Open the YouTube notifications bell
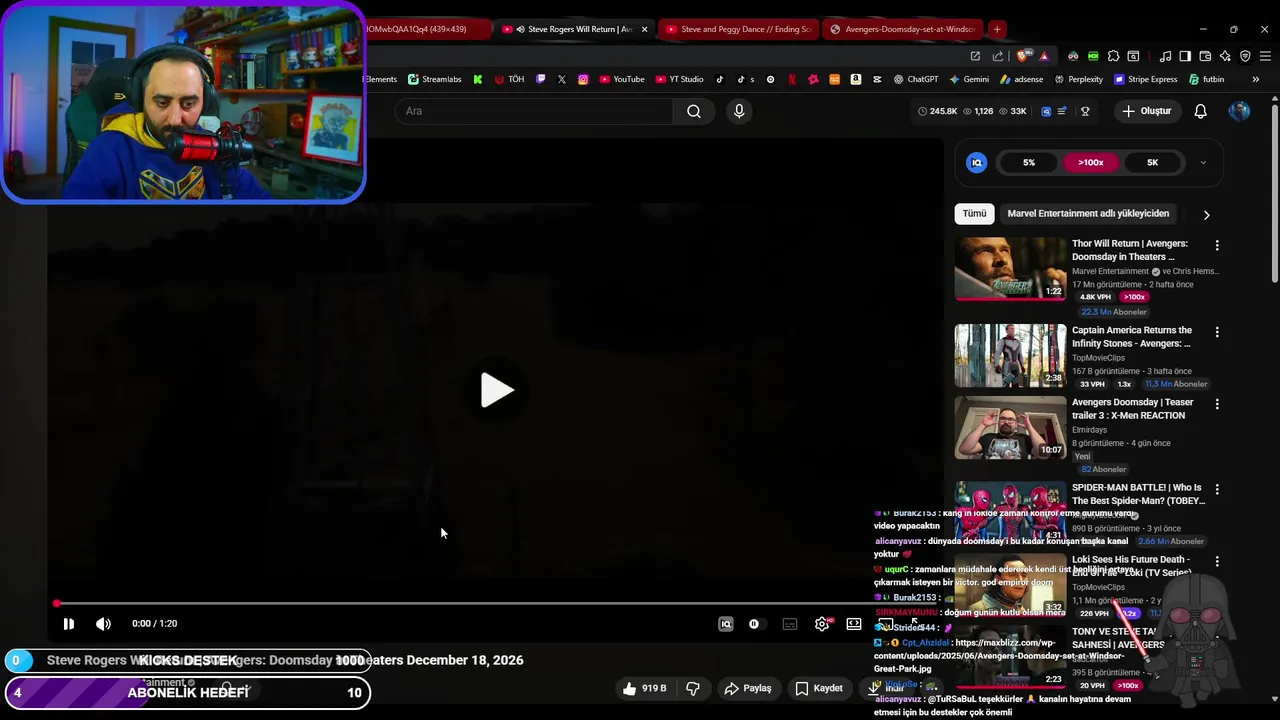 coord(1200,111)
